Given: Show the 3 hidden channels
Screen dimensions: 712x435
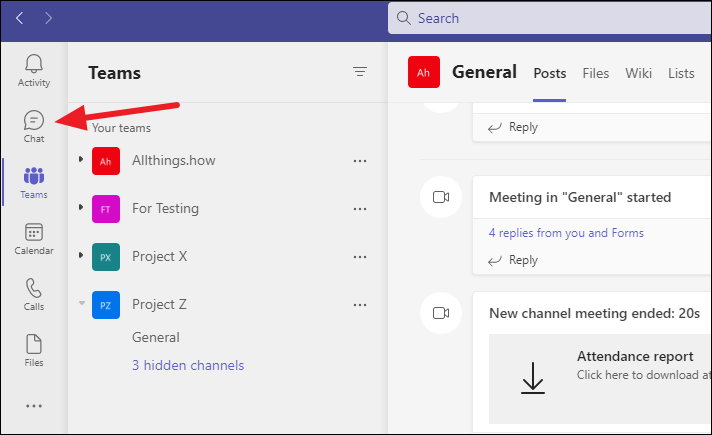Looking at the screenshot, I should point(188,365).
